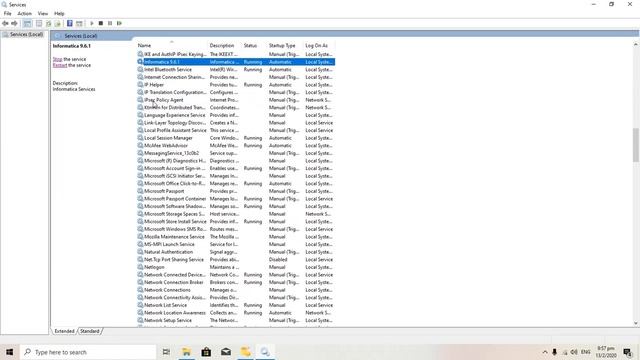Click the Pause Service icon
Viewport: 640px width, 360px height.
(110, 23)
